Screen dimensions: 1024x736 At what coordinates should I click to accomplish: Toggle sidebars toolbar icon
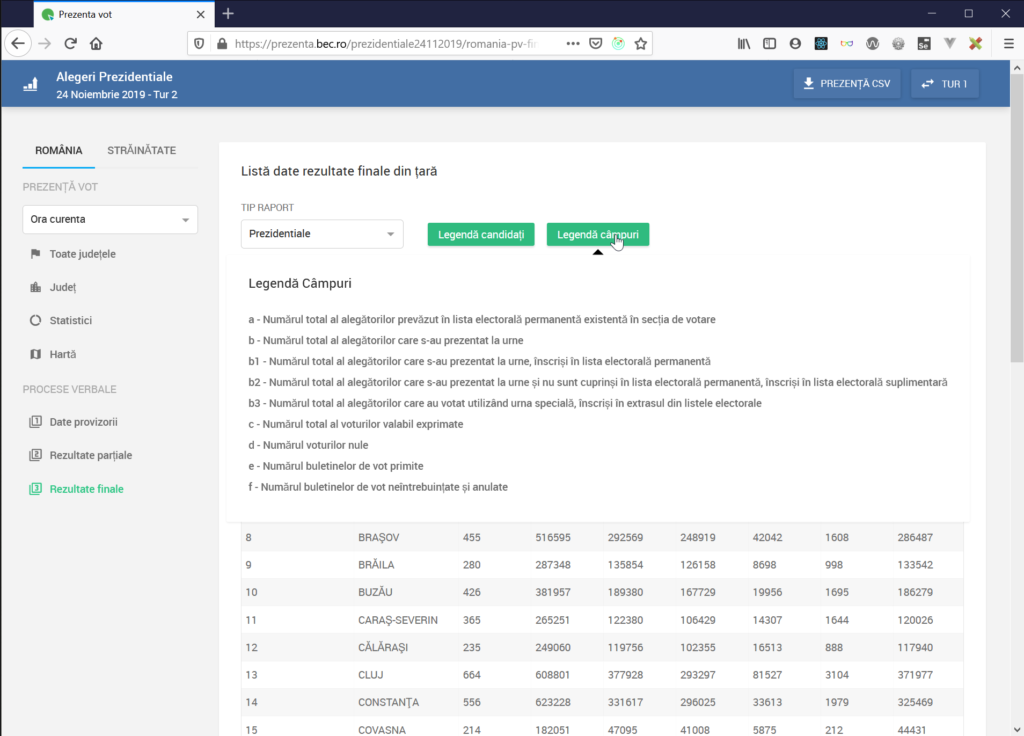(x=769, y=44)
